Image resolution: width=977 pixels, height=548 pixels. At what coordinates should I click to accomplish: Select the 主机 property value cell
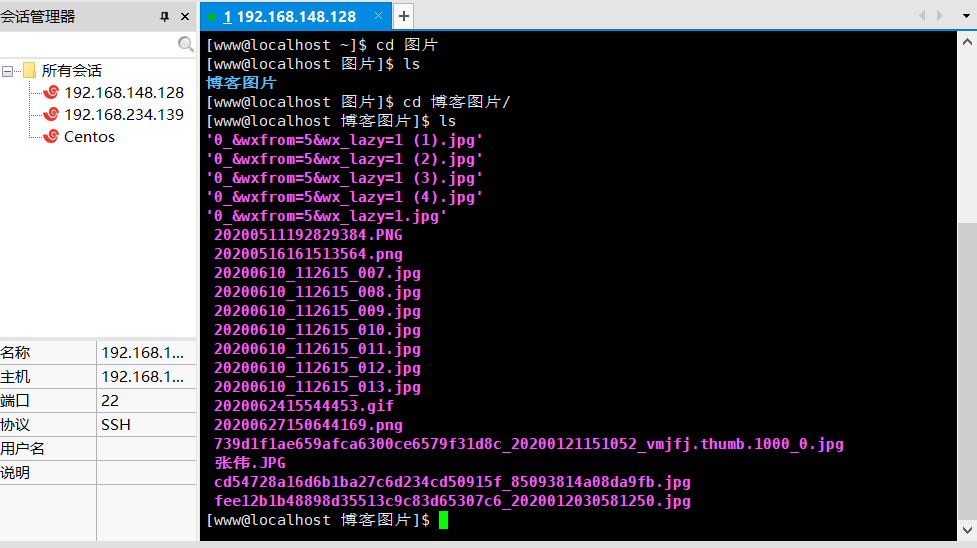click(x=146, y=377)
